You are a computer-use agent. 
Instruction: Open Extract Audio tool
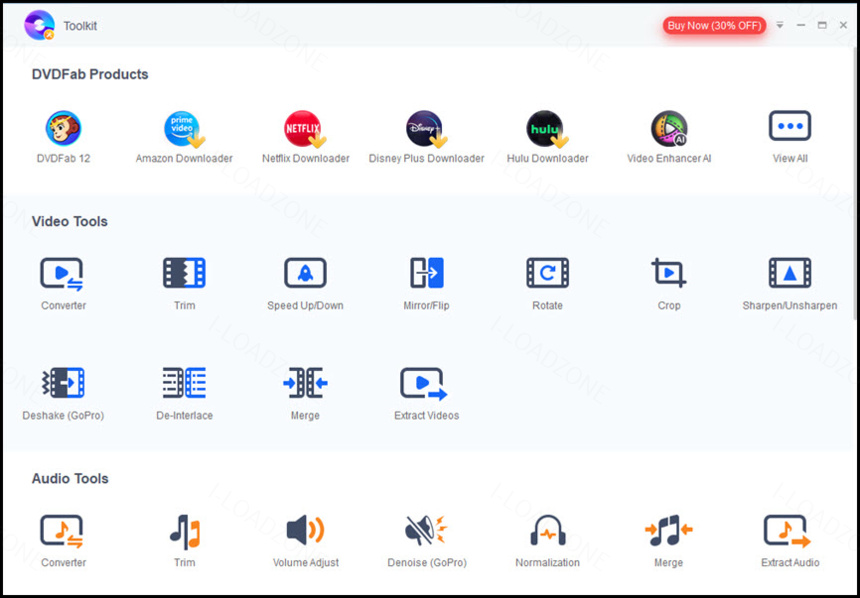pos(787,531)
